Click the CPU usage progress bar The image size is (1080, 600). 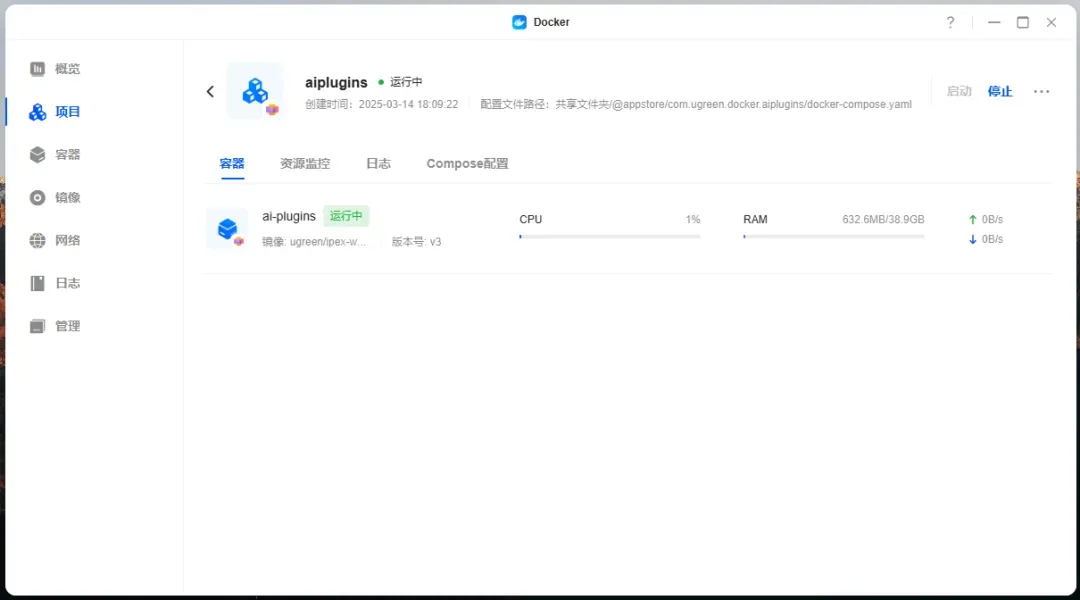pos(610,237)
